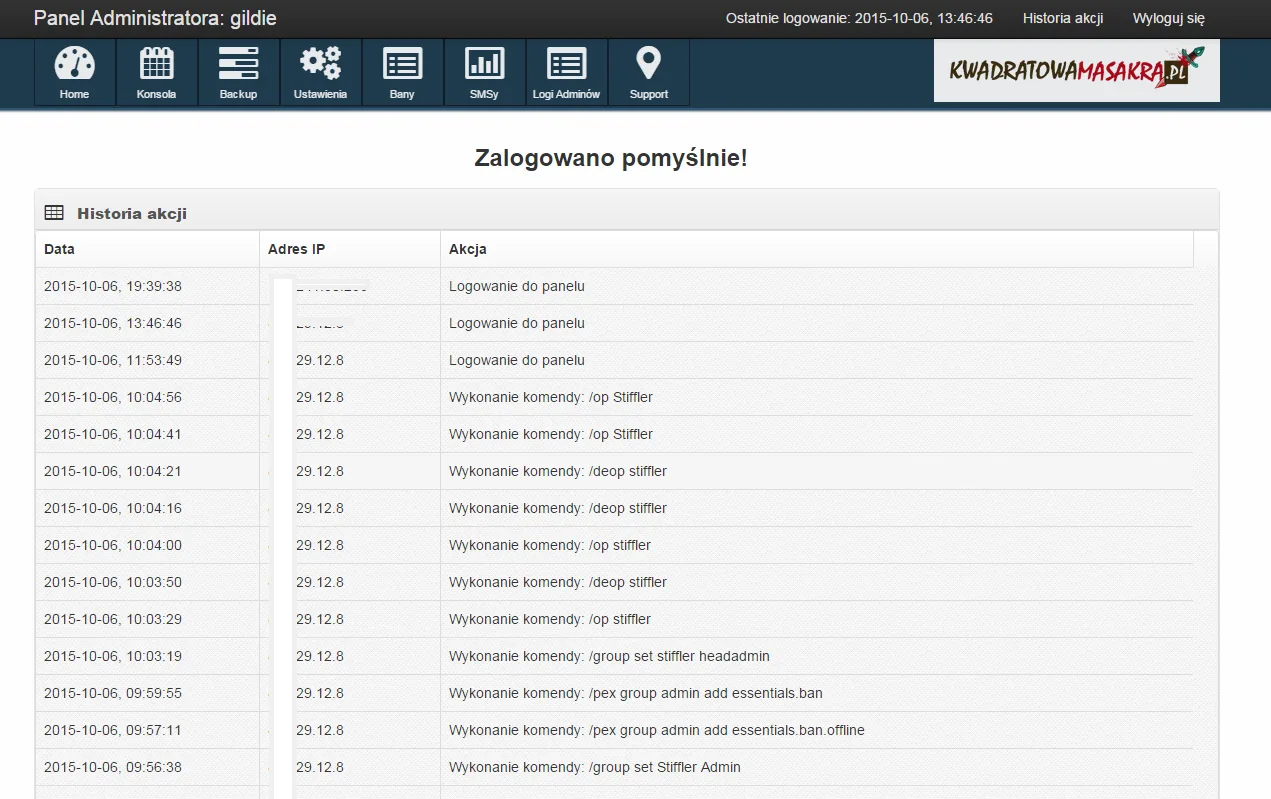
Task: Select date 2015-10-06, 10:03:29
Action: coord(113,619)
